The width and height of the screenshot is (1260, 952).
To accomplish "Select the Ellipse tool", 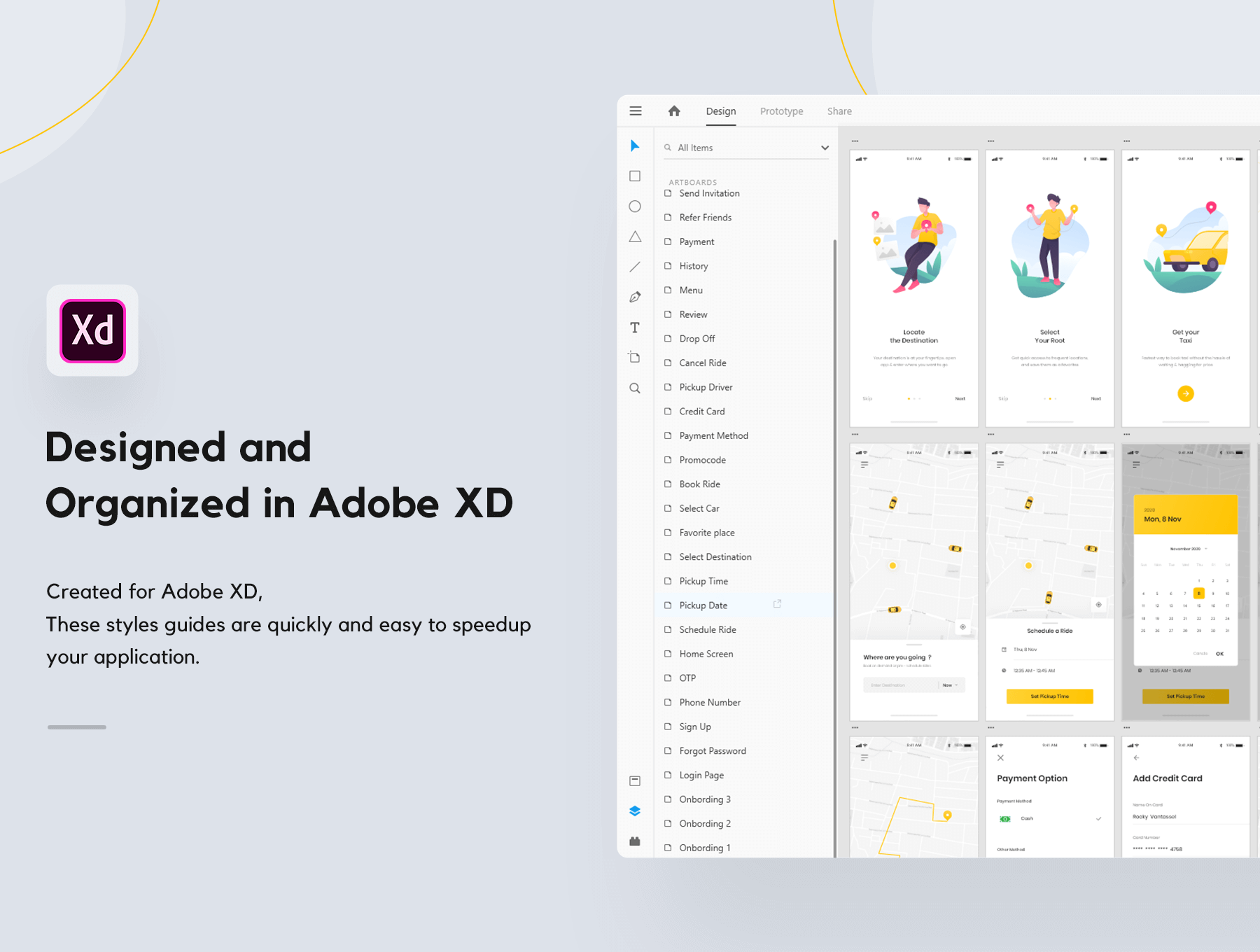I will 635,206.
